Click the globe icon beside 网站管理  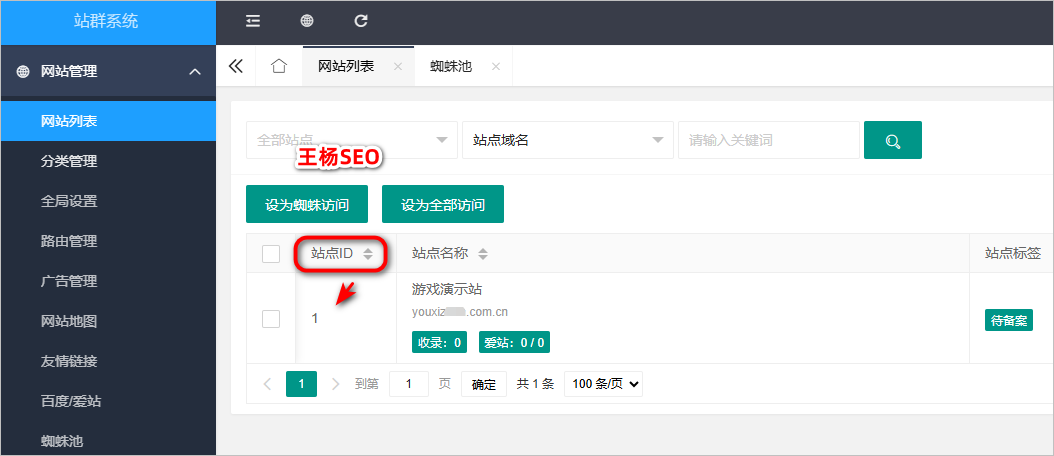point(23,71)
